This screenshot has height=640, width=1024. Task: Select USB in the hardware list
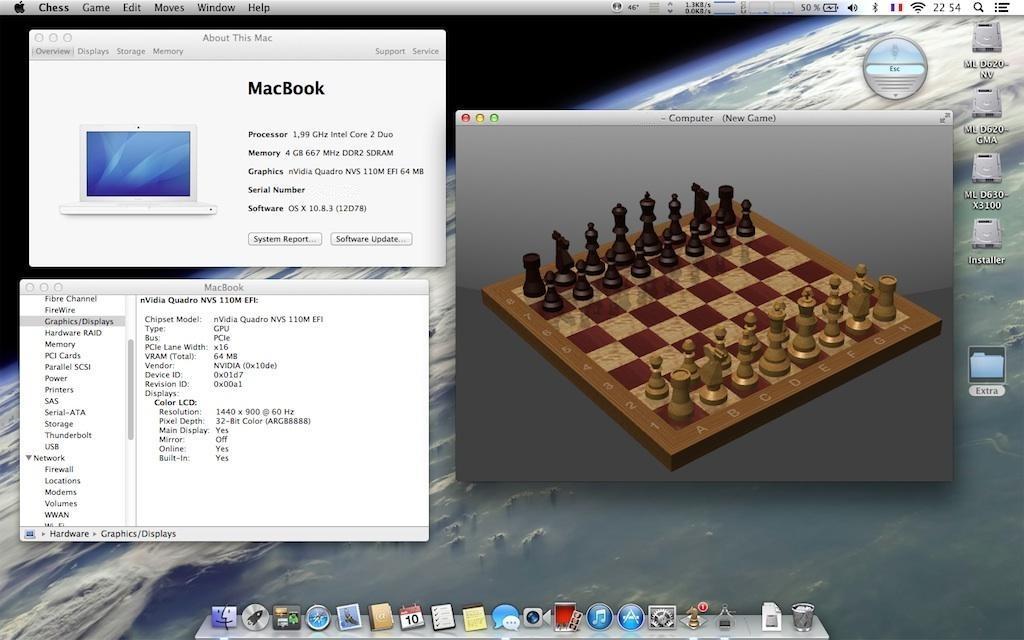(x=52, y=447)
